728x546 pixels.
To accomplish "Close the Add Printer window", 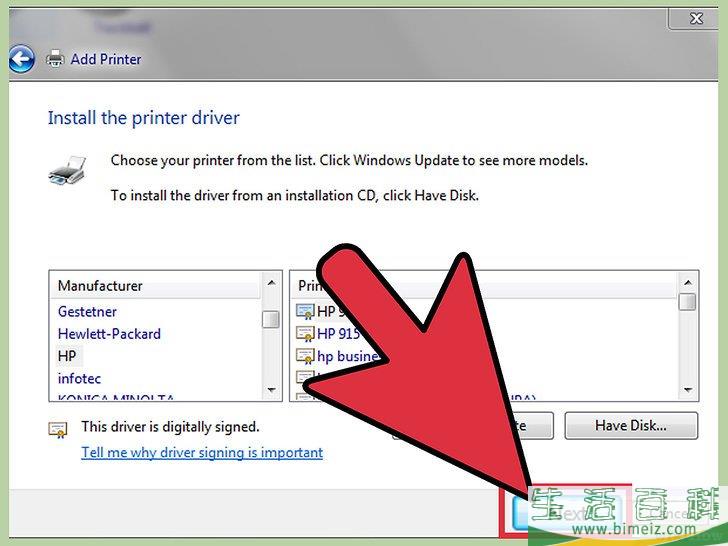I will [696, 19].
